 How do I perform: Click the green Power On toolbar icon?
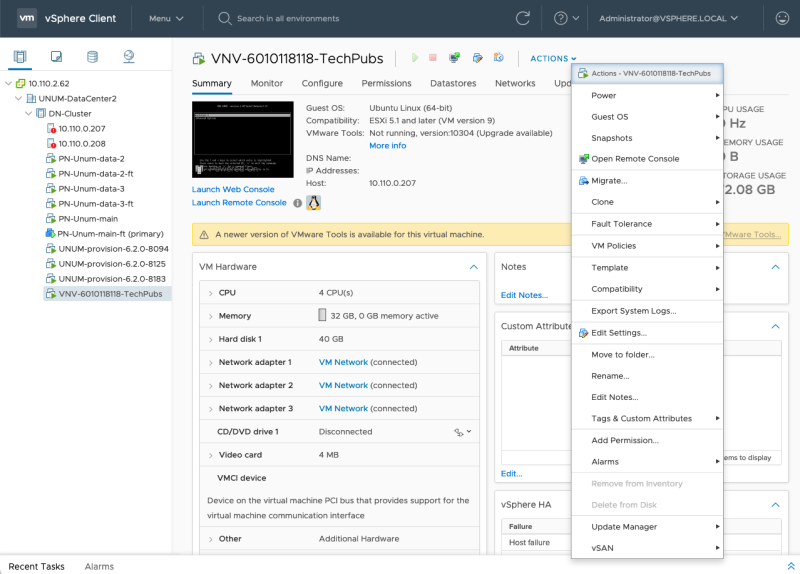click(415, 58)
